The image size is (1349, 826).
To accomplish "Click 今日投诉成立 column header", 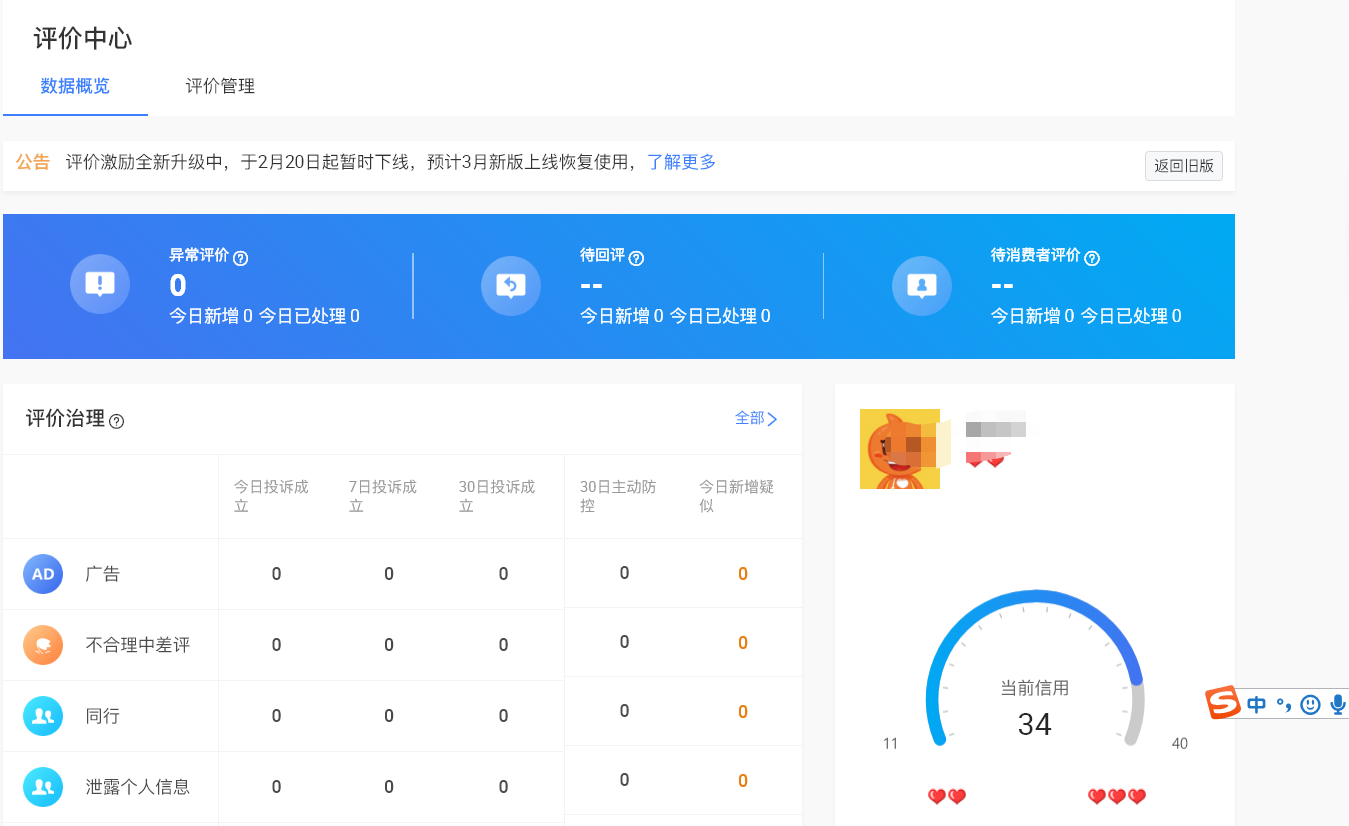I will [271, 496].
